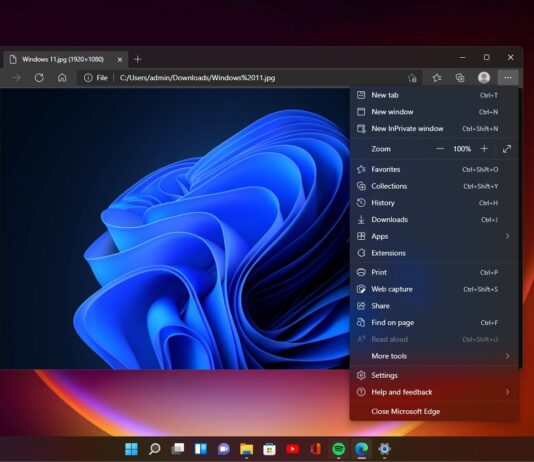Open the Favorites toolbar icon

(437, 78)
